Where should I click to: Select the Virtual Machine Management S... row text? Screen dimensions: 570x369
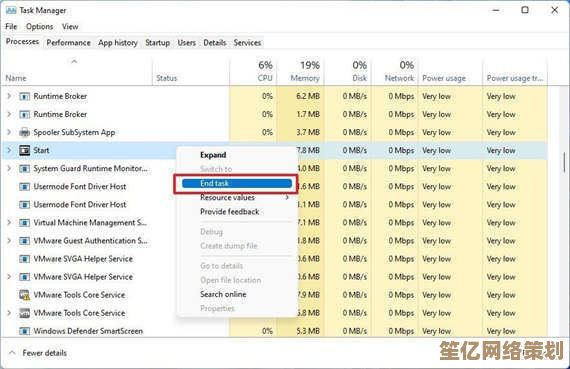(x=90, y=222)
